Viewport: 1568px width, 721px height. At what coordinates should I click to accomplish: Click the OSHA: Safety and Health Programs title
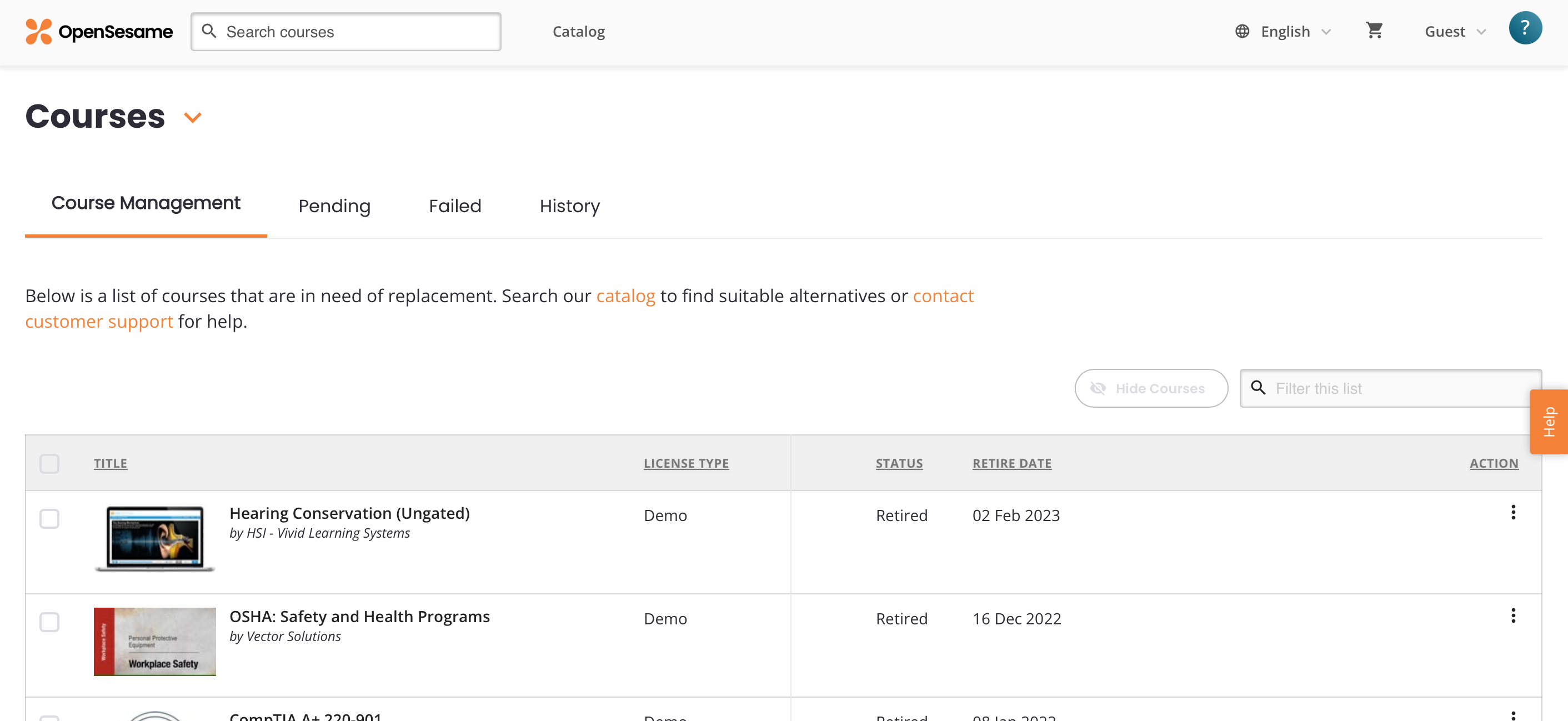tap(359, 617)
